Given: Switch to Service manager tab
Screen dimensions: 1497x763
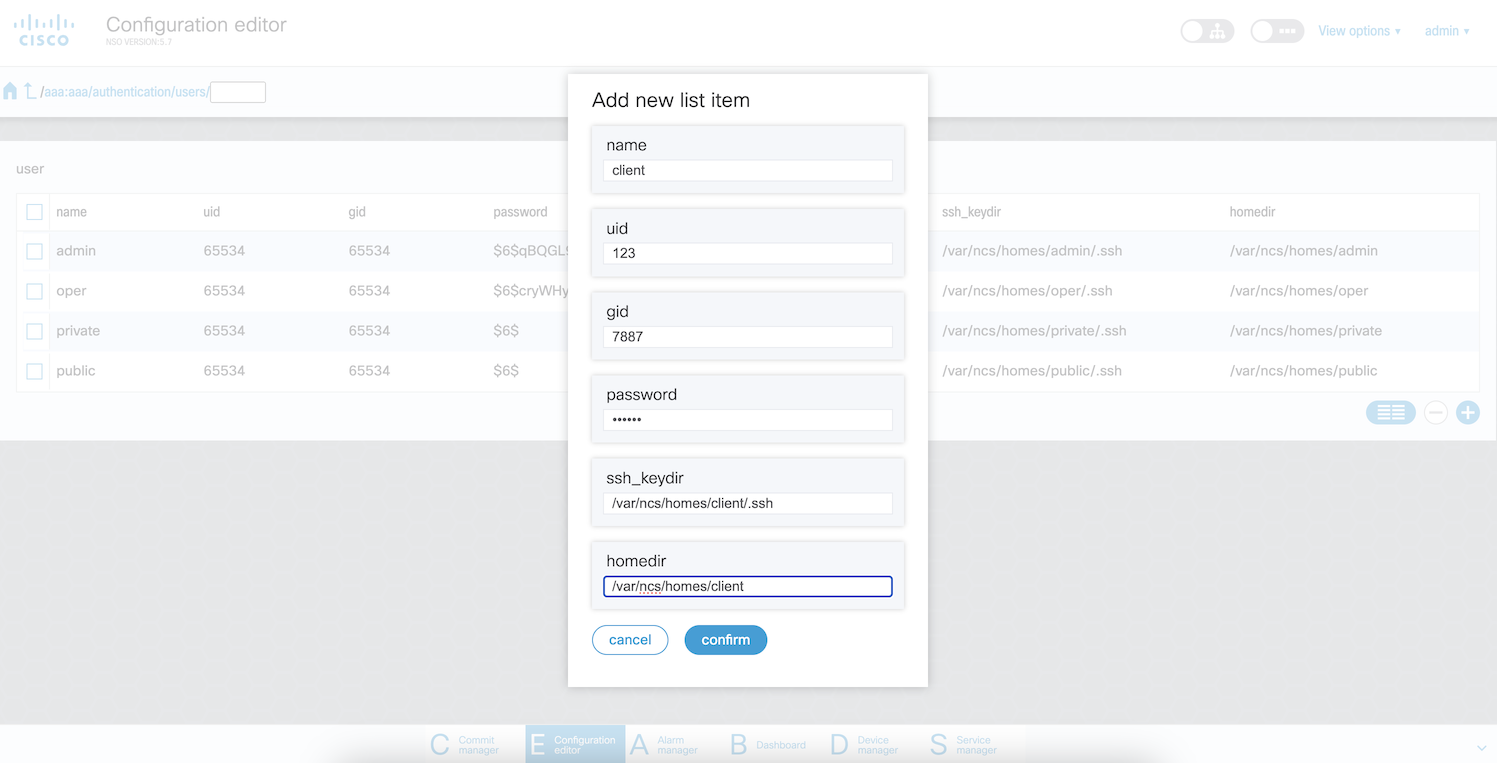Looking at the screenshot, I should [x=965, y=745].
